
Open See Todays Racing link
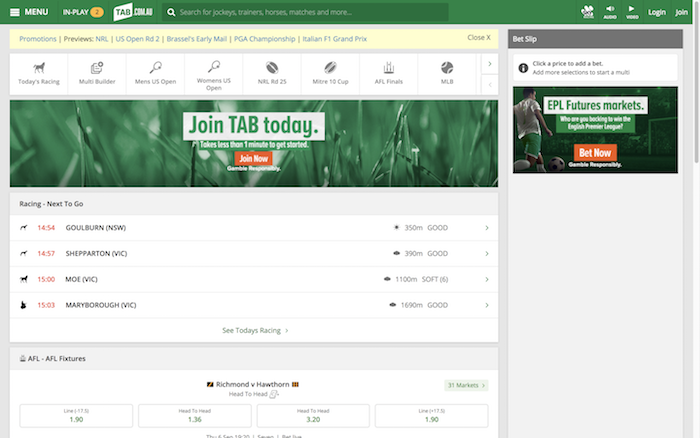[255, 330]
